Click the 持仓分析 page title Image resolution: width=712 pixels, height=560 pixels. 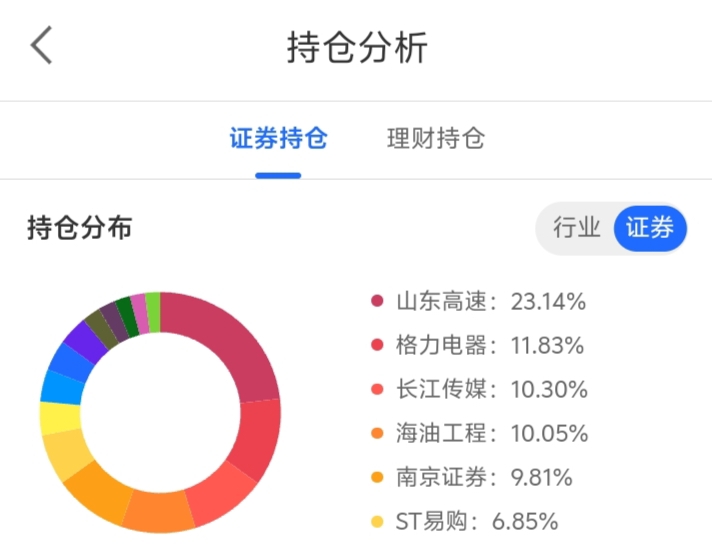click(x=357, y=47)
